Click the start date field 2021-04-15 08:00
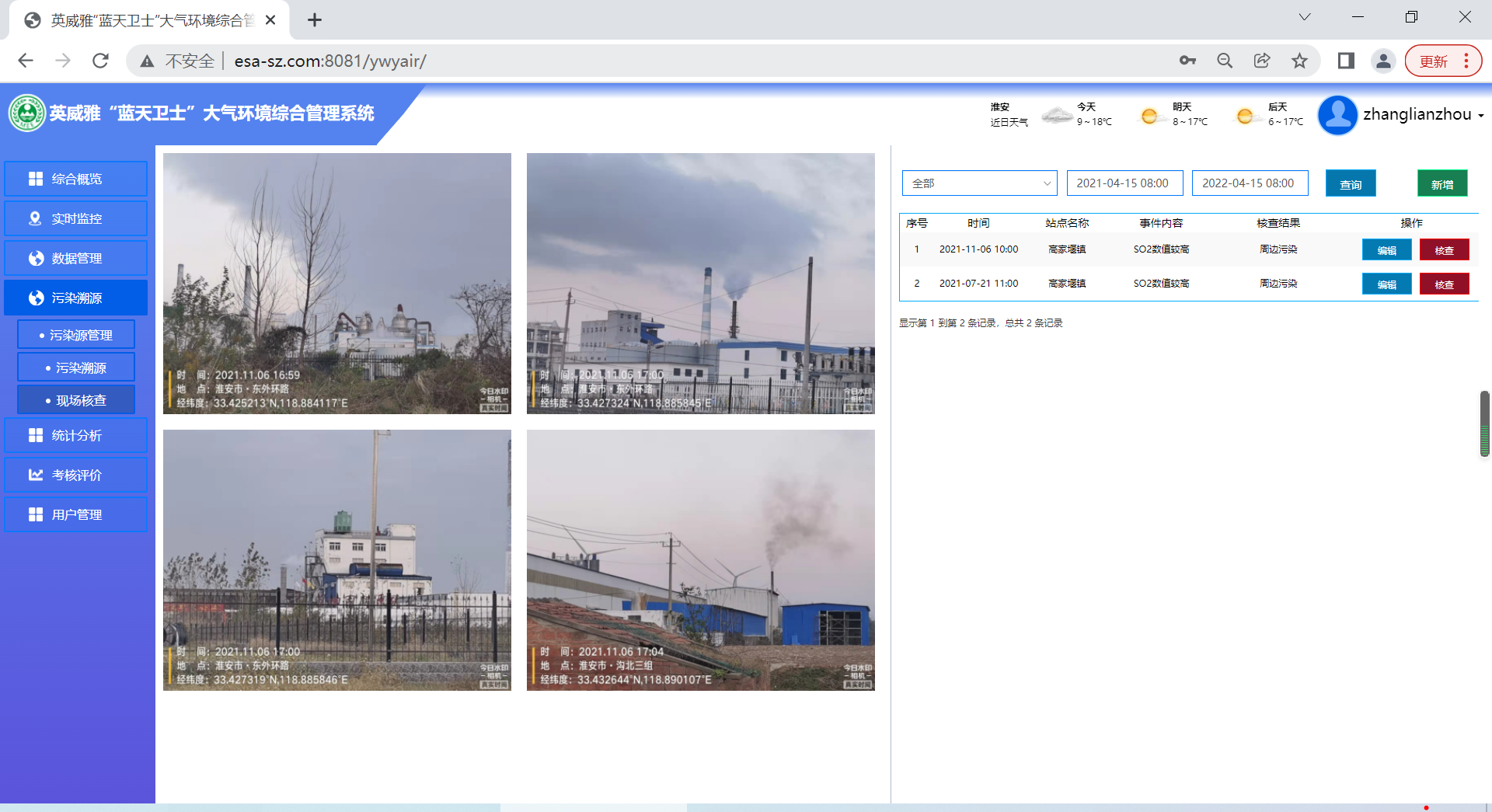This screenshot has width=1492, height=812. pos(1124,183)
